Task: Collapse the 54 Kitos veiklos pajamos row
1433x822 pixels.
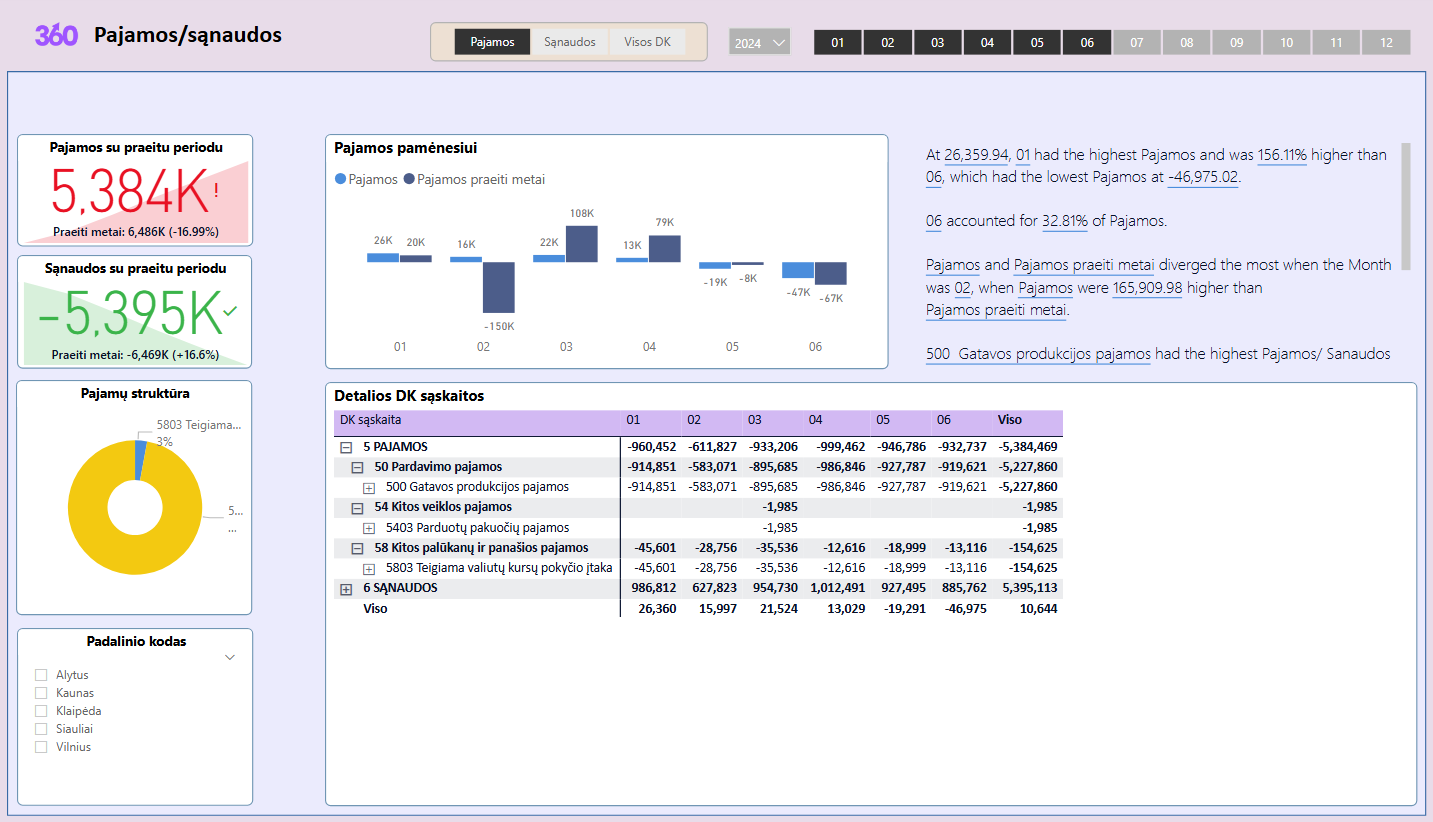Action: click(357, 507)
